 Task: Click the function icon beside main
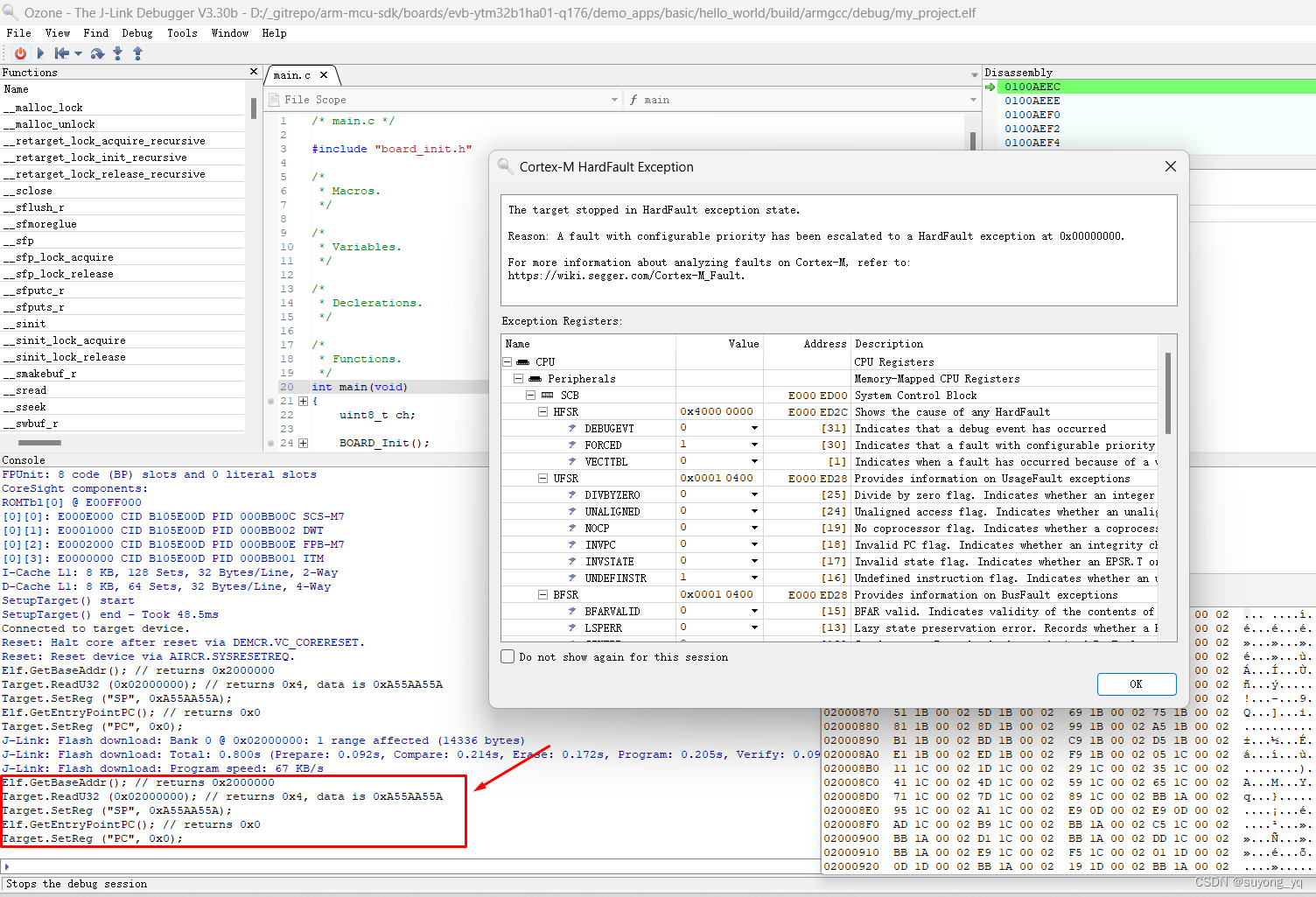pyautogui.click(x=633, y=100)
